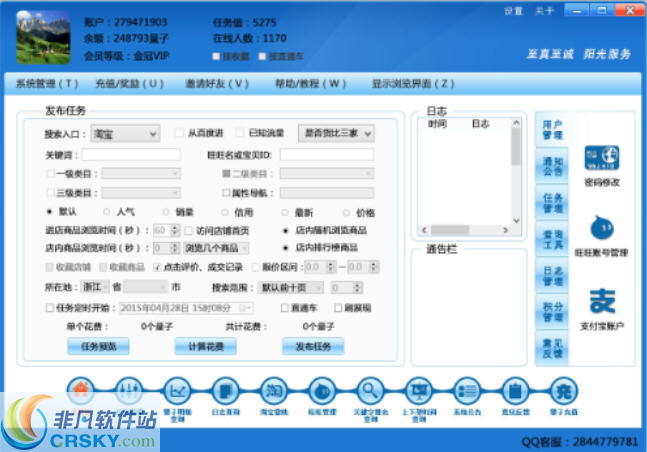
Task: Switch to 任务管理 side tab
Action: (x=552, y=203)
